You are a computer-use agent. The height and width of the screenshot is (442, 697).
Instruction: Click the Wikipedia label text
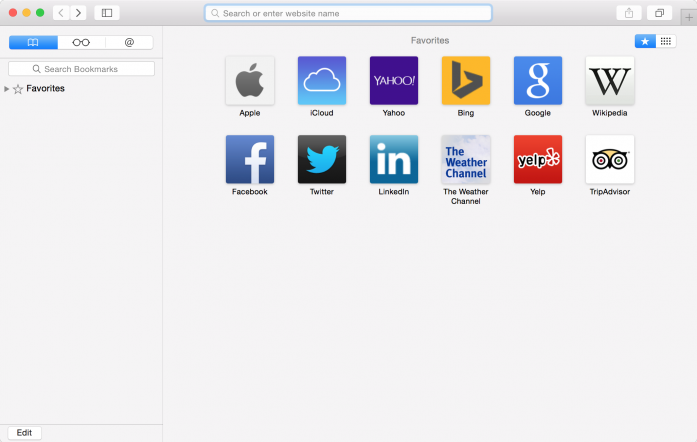pyautogui.click(x=610, y=113)
